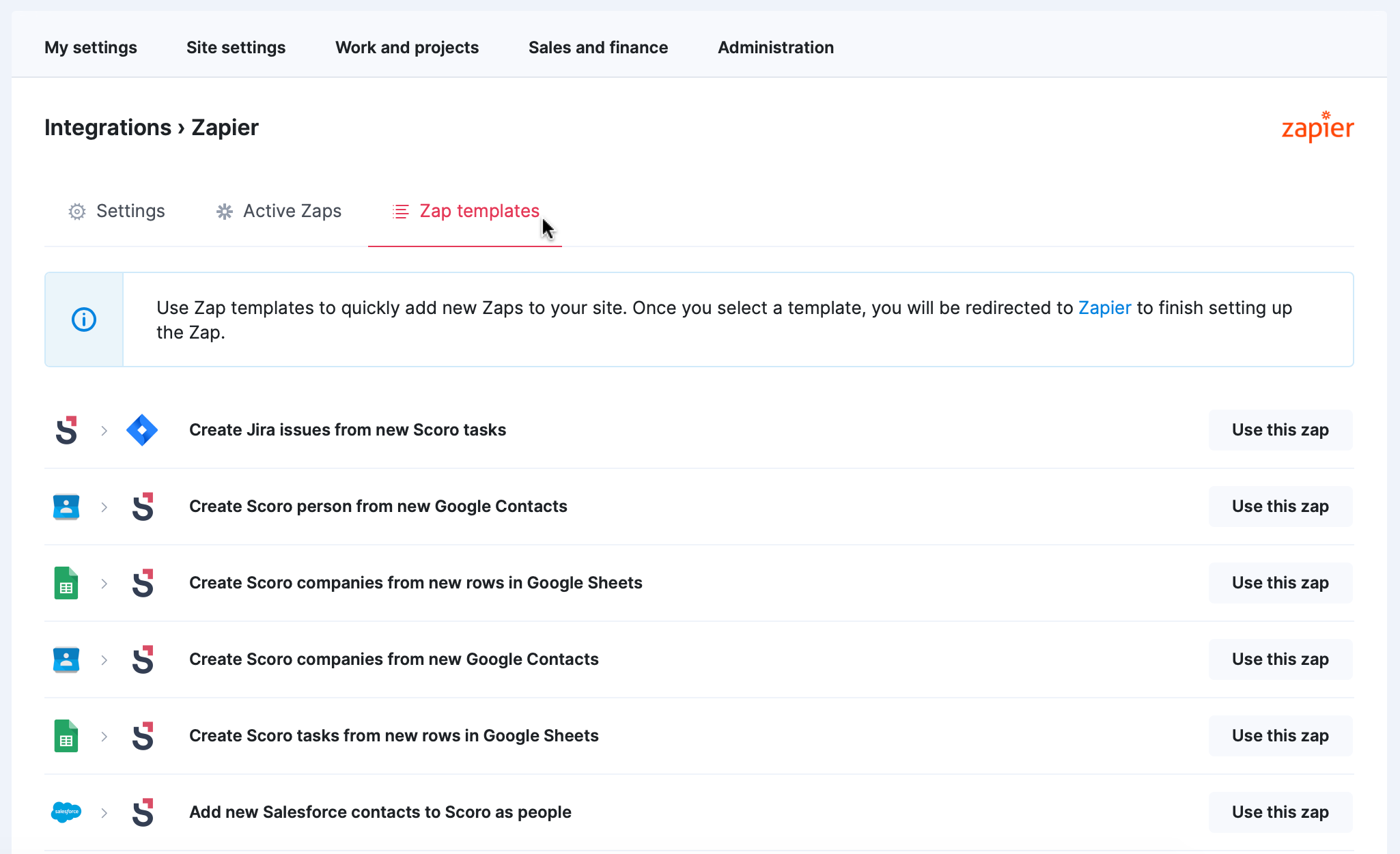The width and height of the screenshot is (1400, 854).
Task: Click chevron arrow in Scoro person row
Action: 104,507
